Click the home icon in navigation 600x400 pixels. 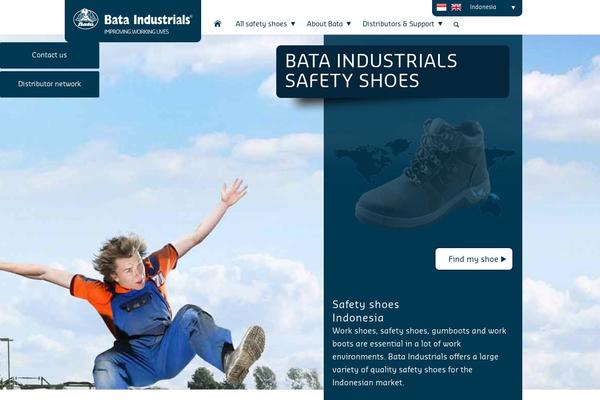click(x=217, y=24)
